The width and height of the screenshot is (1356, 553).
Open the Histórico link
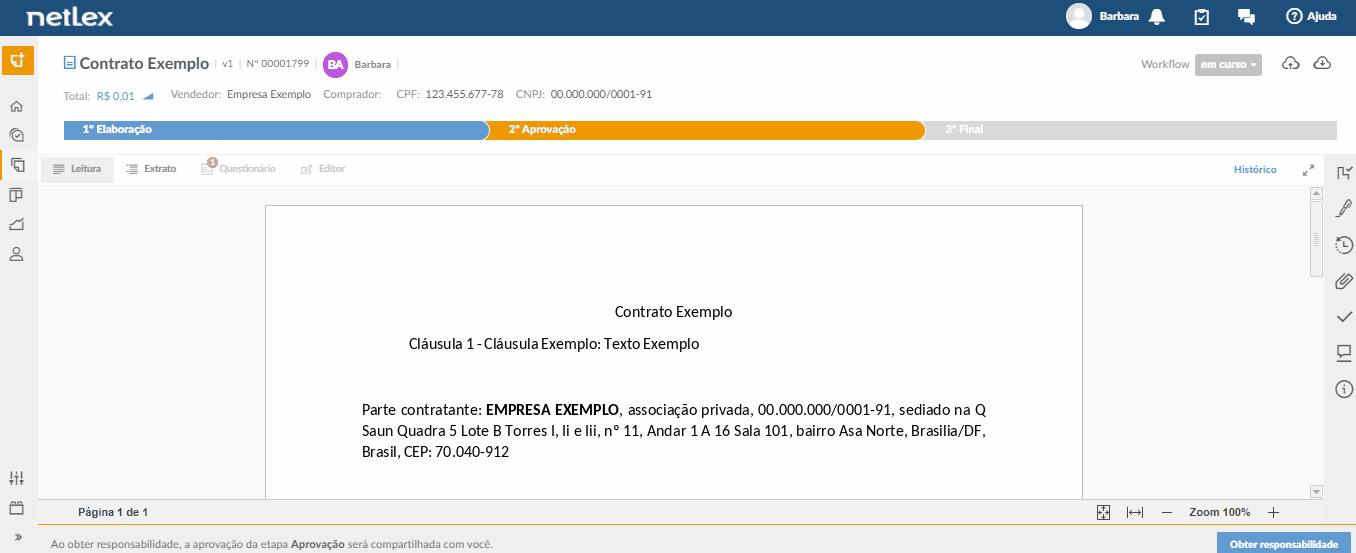[x=1255, y=170]
